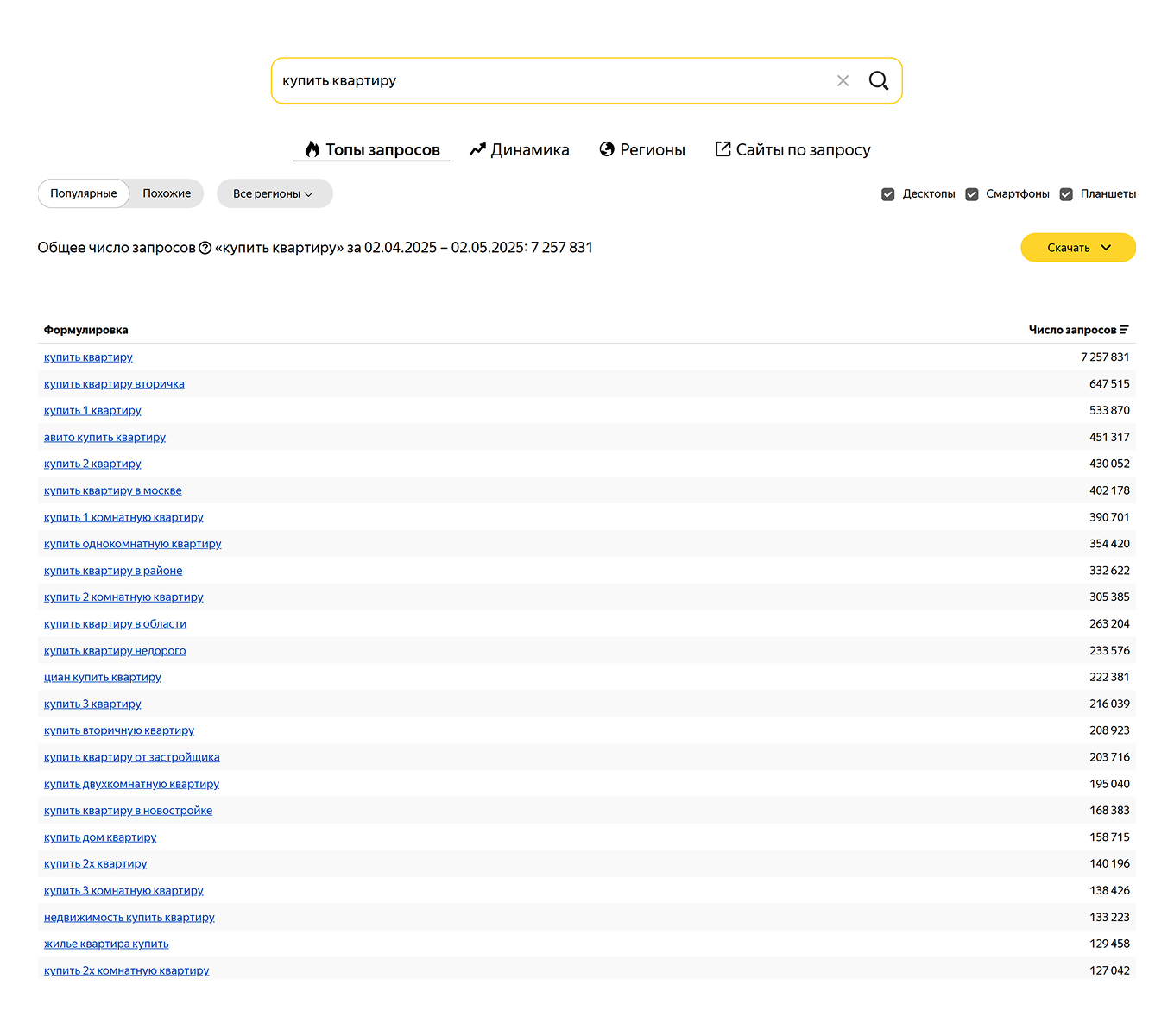Viewport: 1174px width, 1036px height.
Task: Uncheck the Смартфоны checkbox
Action: point(972,194)
